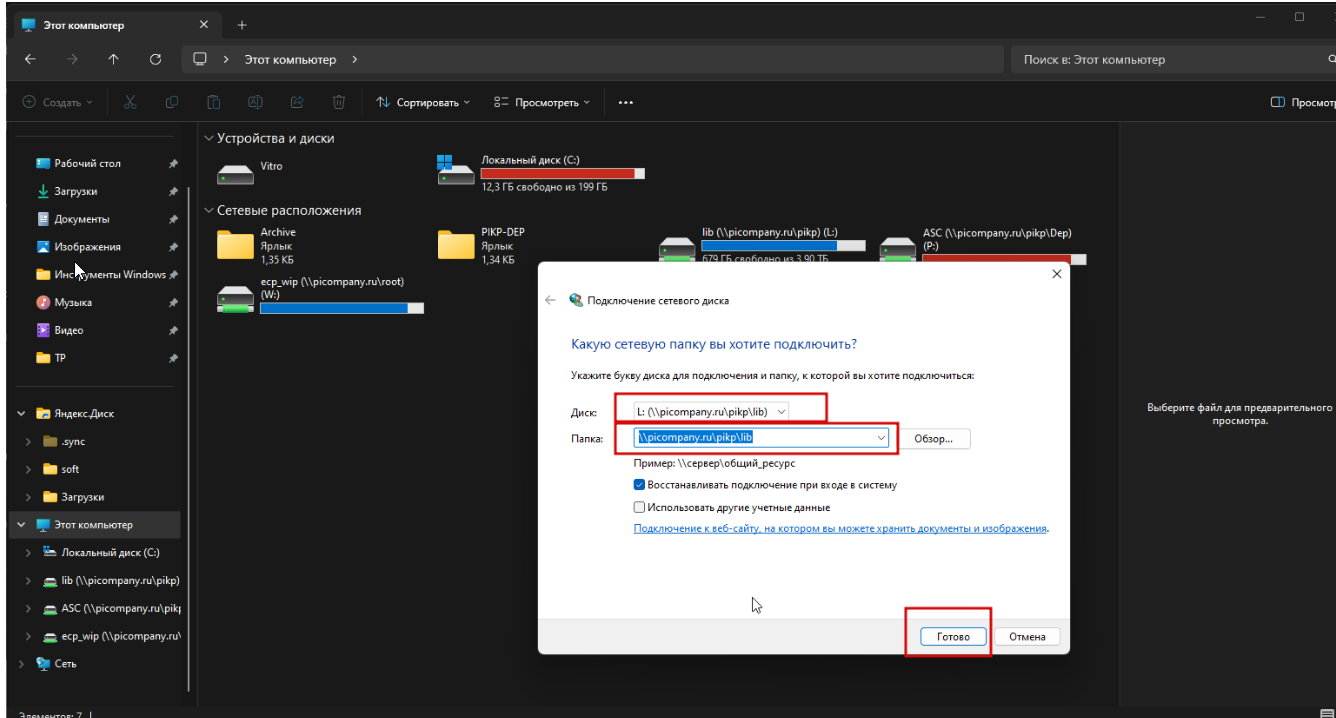Click the Cut scissors icon in toolbar

point(130,102)
